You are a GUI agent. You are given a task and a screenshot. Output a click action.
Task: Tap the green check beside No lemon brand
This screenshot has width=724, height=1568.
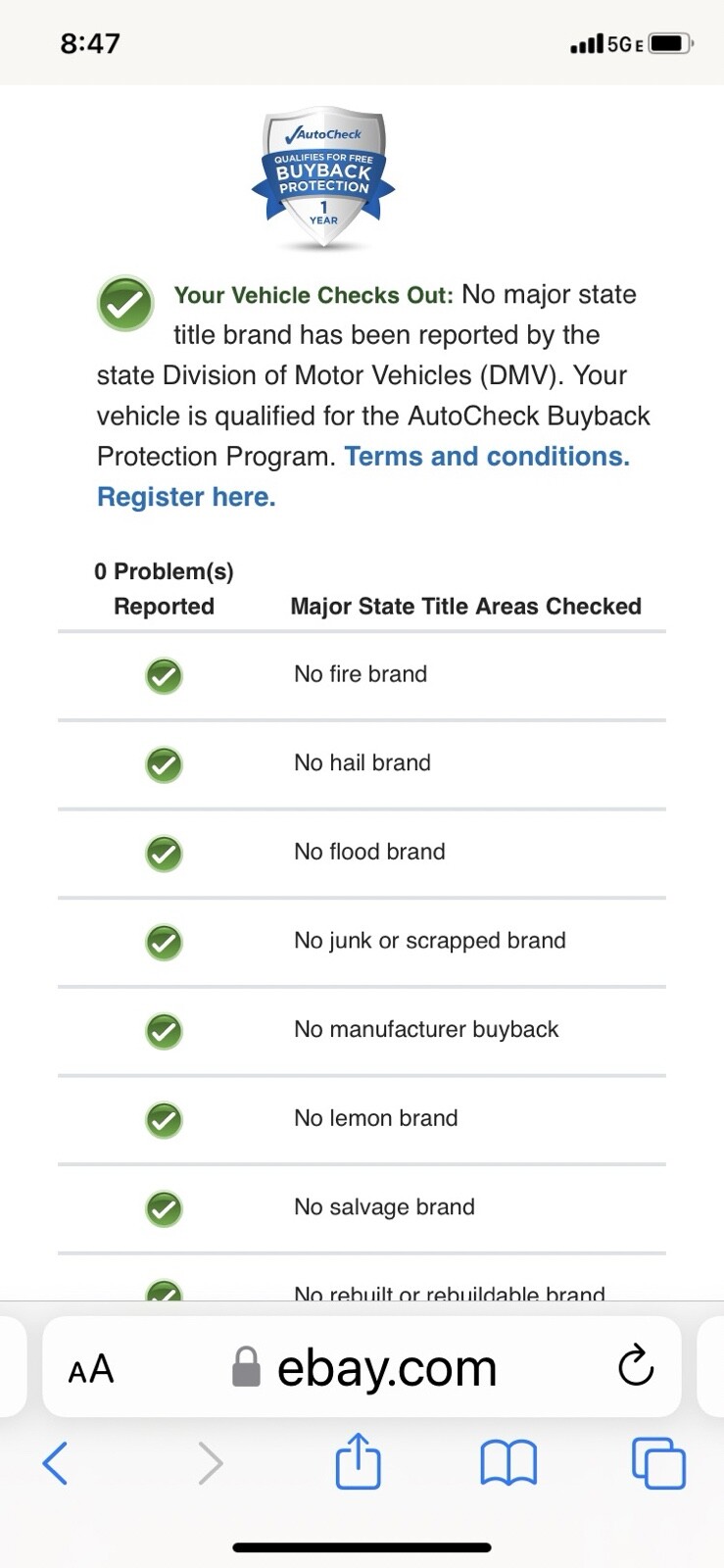point(164,1119)
